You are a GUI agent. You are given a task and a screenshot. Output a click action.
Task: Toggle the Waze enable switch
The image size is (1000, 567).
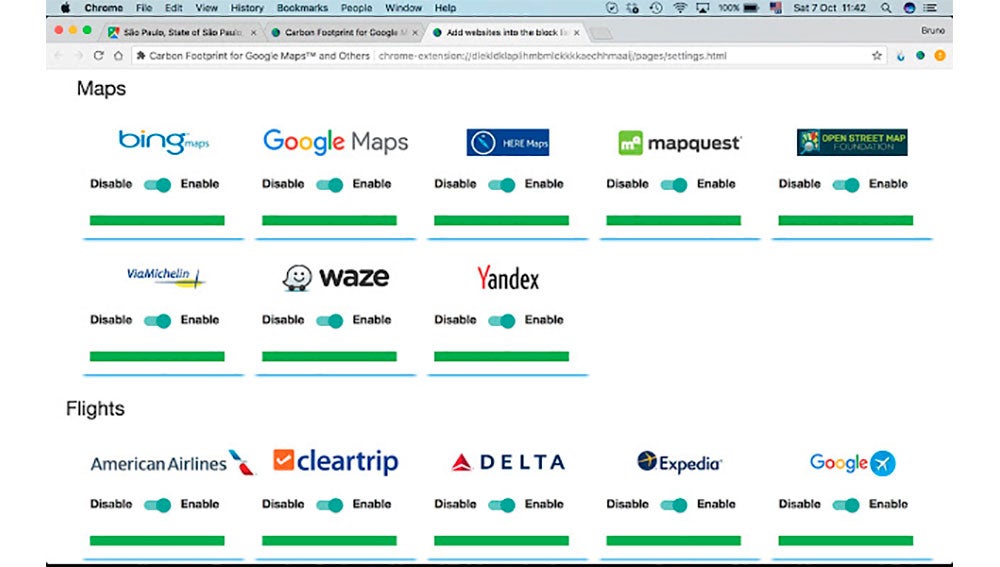coord(330,321)
